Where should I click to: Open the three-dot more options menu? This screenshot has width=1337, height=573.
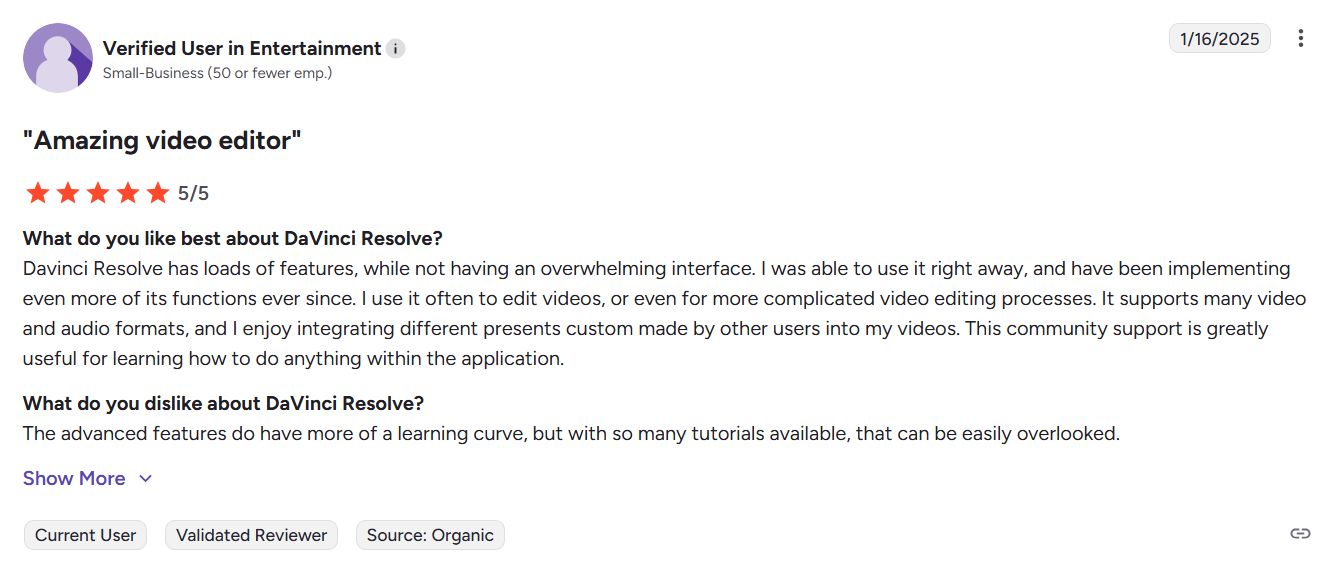1300,39
